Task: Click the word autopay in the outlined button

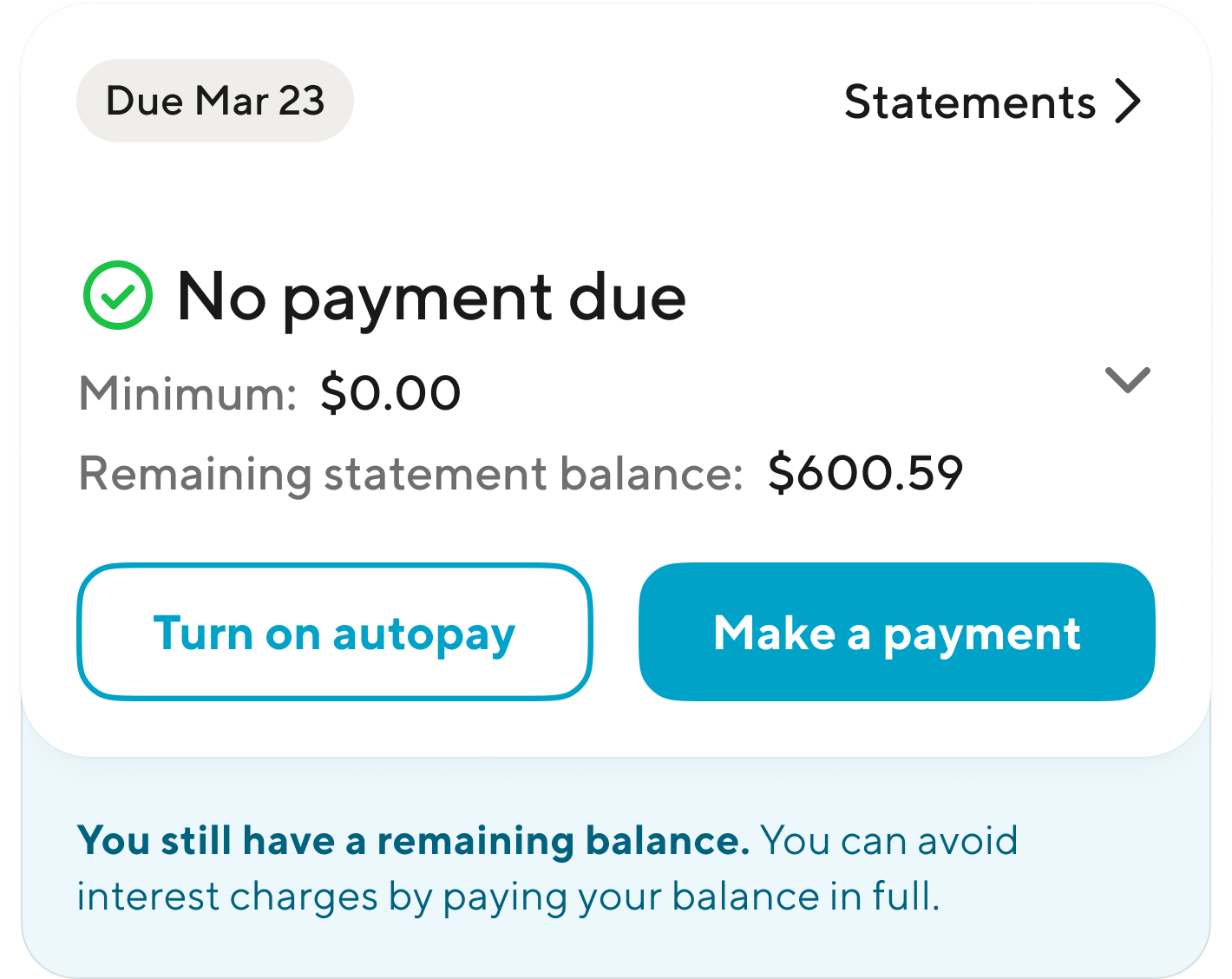Action: click(424, 635)
